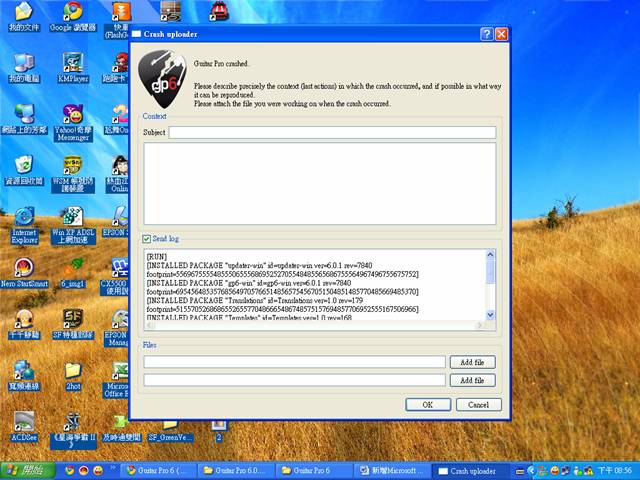
Task: Select the broadband connection desktop icon
Action: [24, 376]
